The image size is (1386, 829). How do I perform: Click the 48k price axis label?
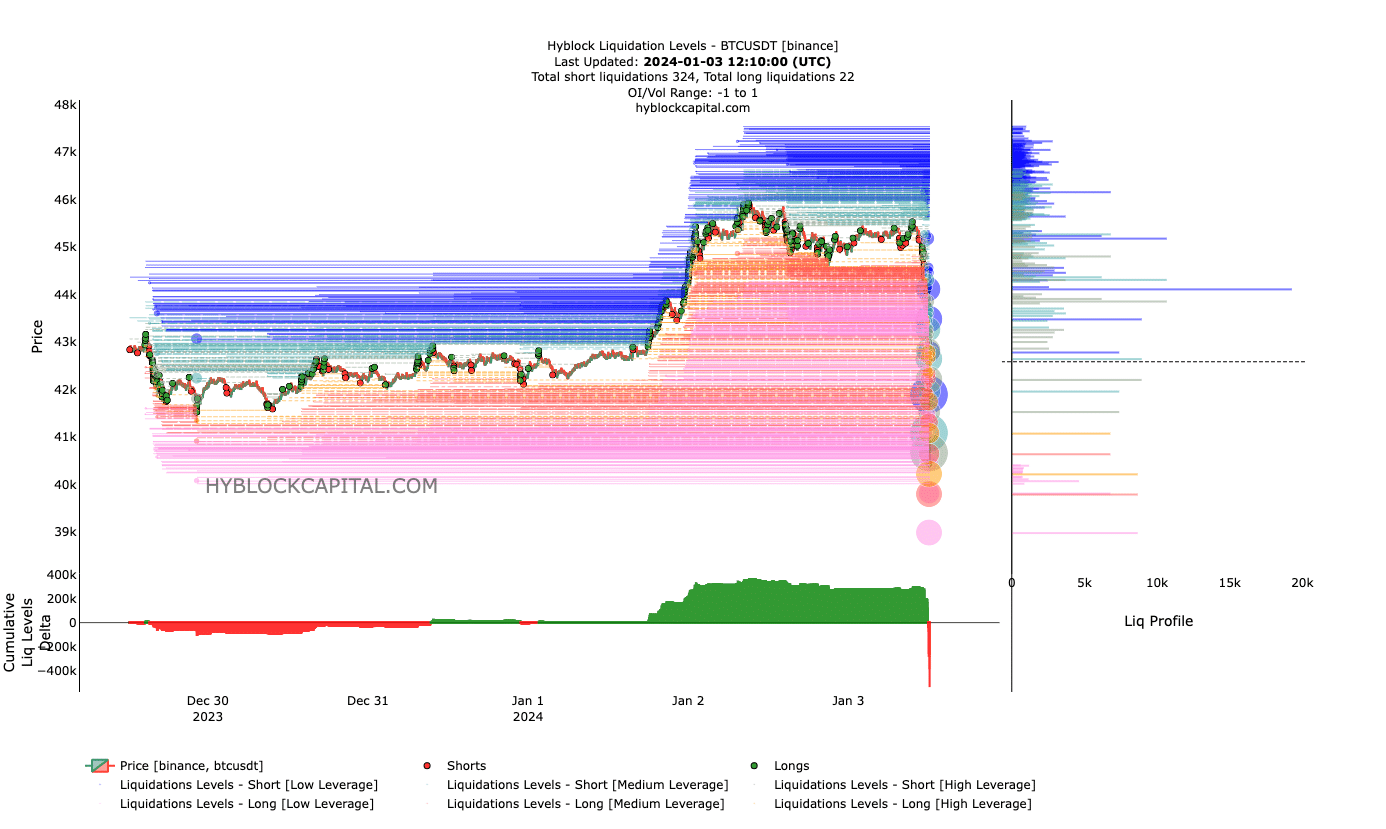tap(66, 105)
